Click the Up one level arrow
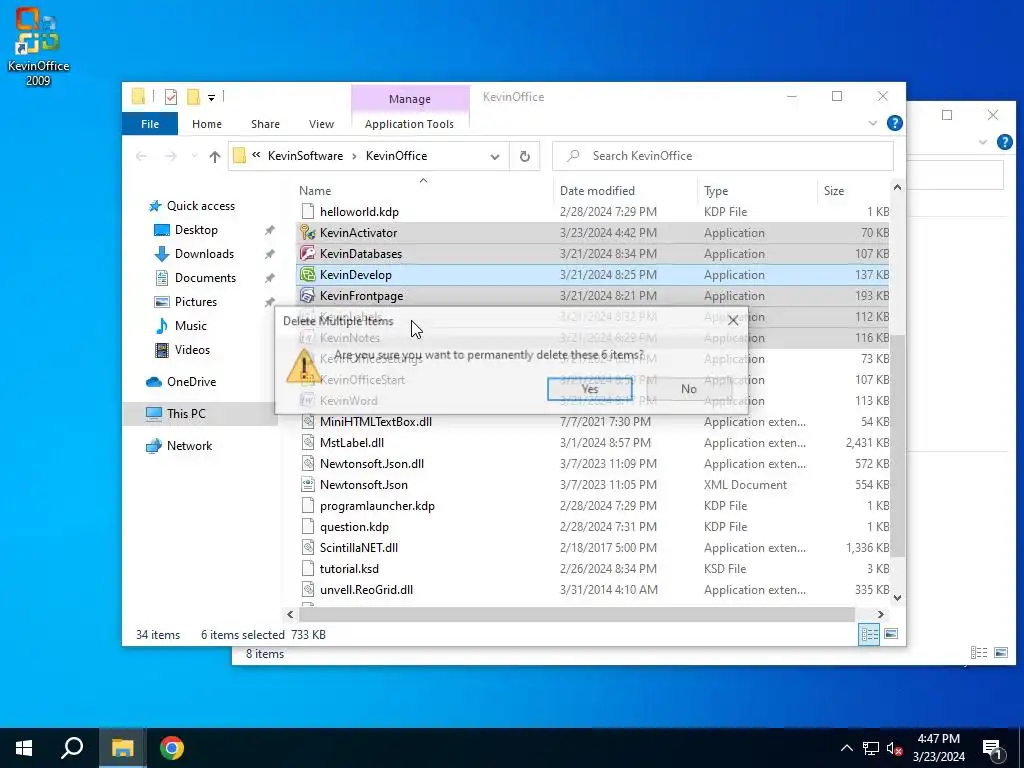This screenshot has height=768, width=1024. coord(214,156)
